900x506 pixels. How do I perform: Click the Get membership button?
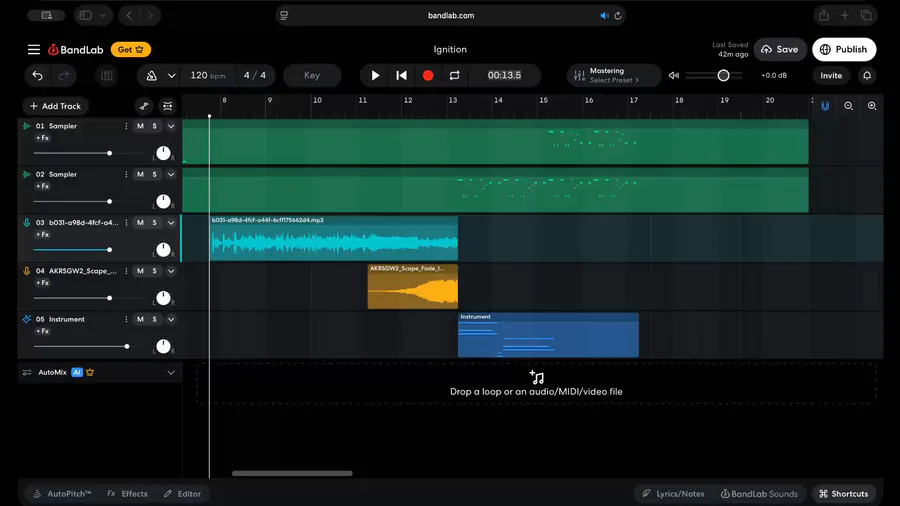tap(131, 49)
